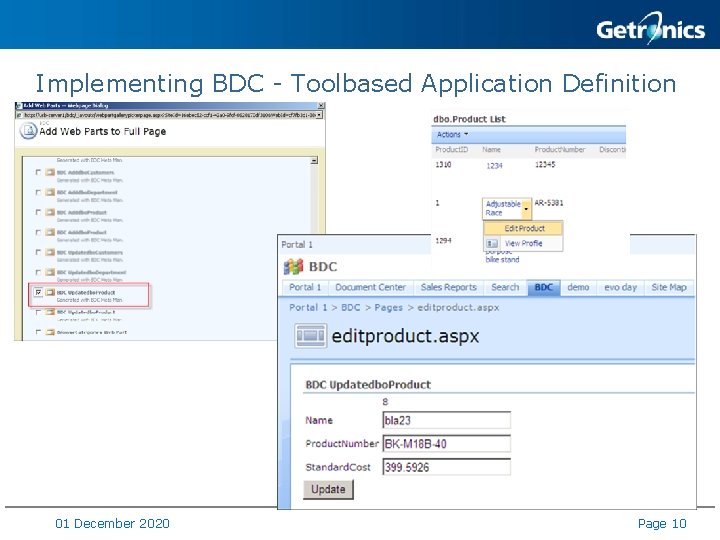Switch to the Portal 1 navigation tab
This screenshot has width=720, height=540.
[x=305, y=287]
